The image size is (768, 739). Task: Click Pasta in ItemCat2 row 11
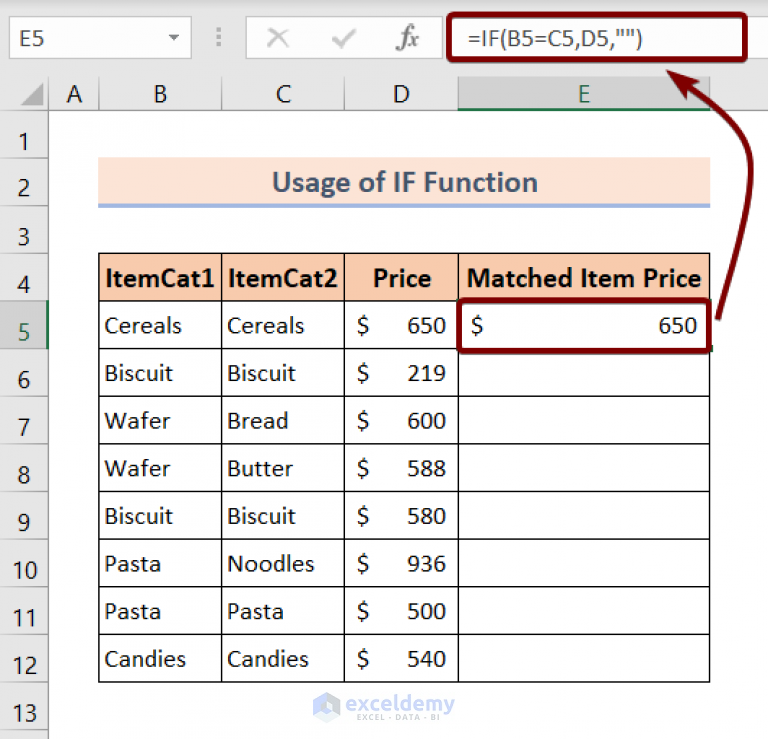(x=283, y=611)
